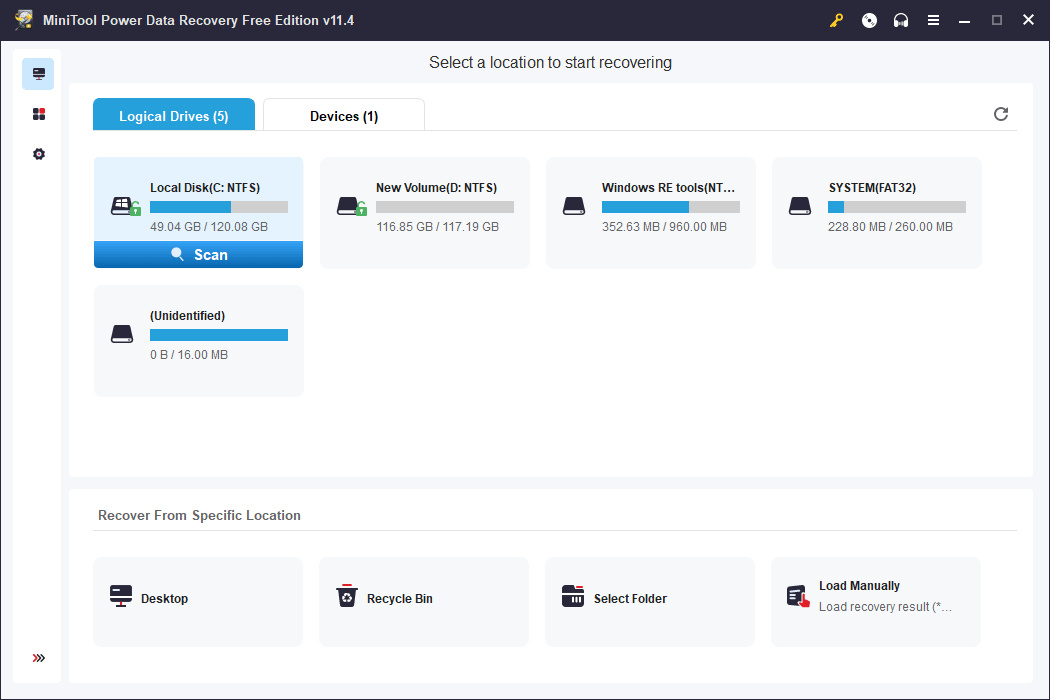Switch to Logical Drives (5) tab

[x=174, y=115]
